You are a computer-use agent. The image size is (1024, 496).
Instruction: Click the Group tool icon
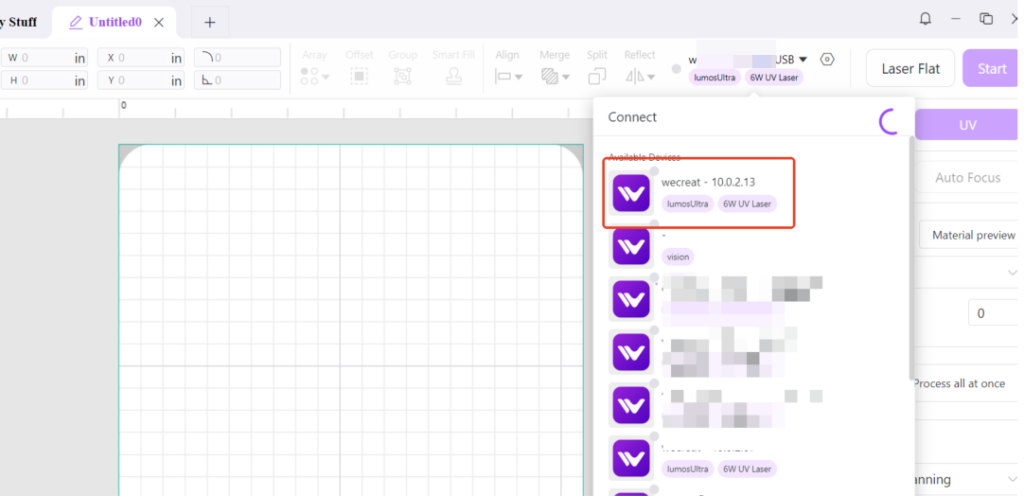403,76
